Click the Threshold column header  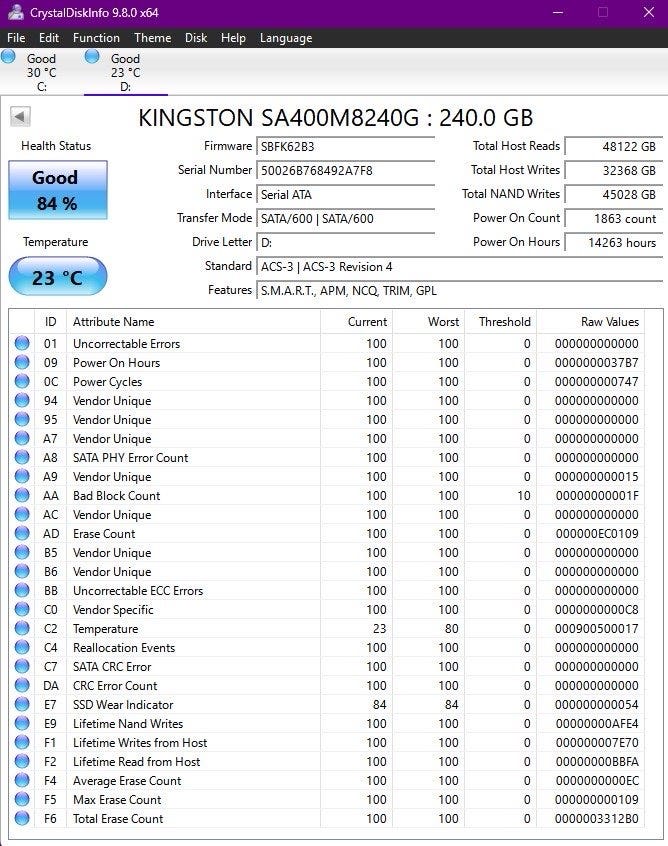tap(501, 322)
